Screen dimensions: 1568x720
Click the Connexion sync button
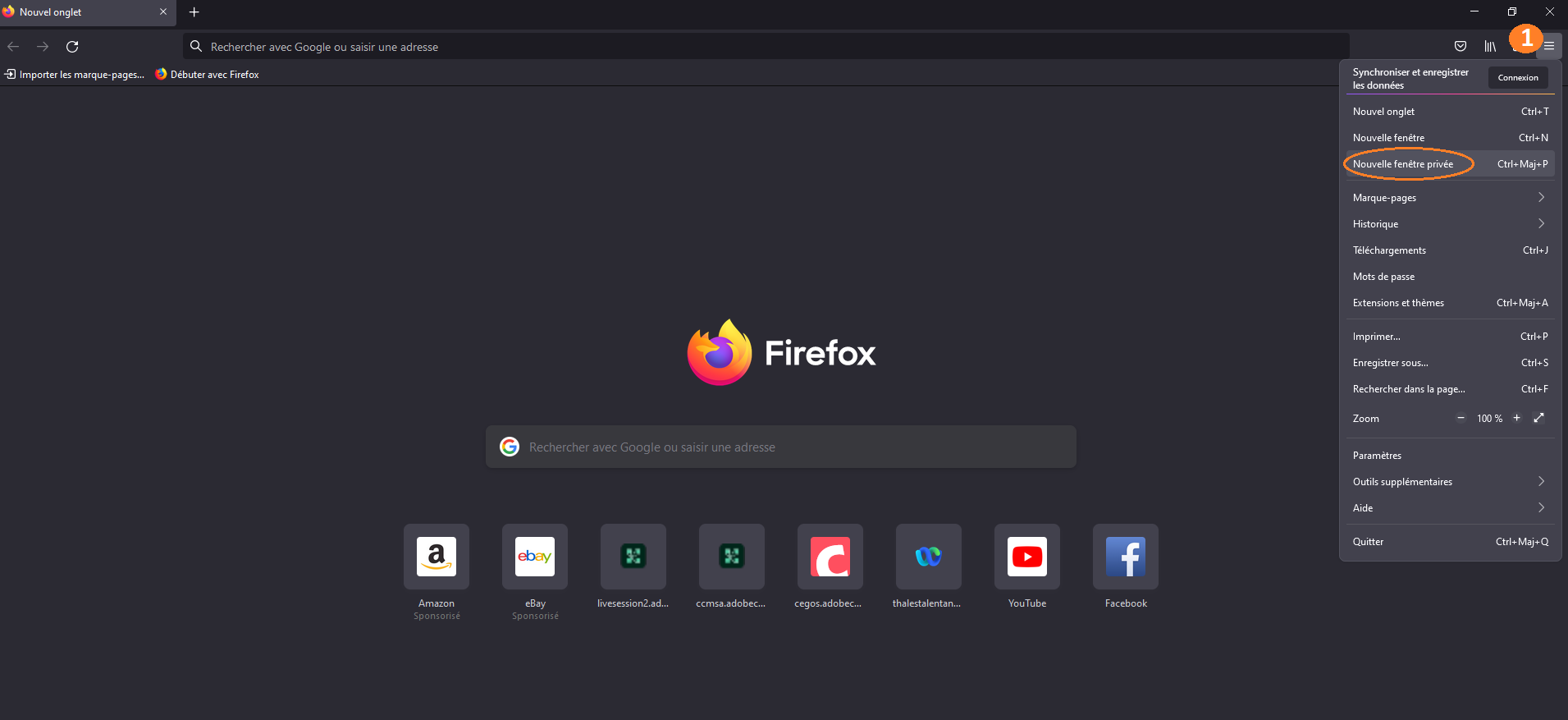(1518, 78)
